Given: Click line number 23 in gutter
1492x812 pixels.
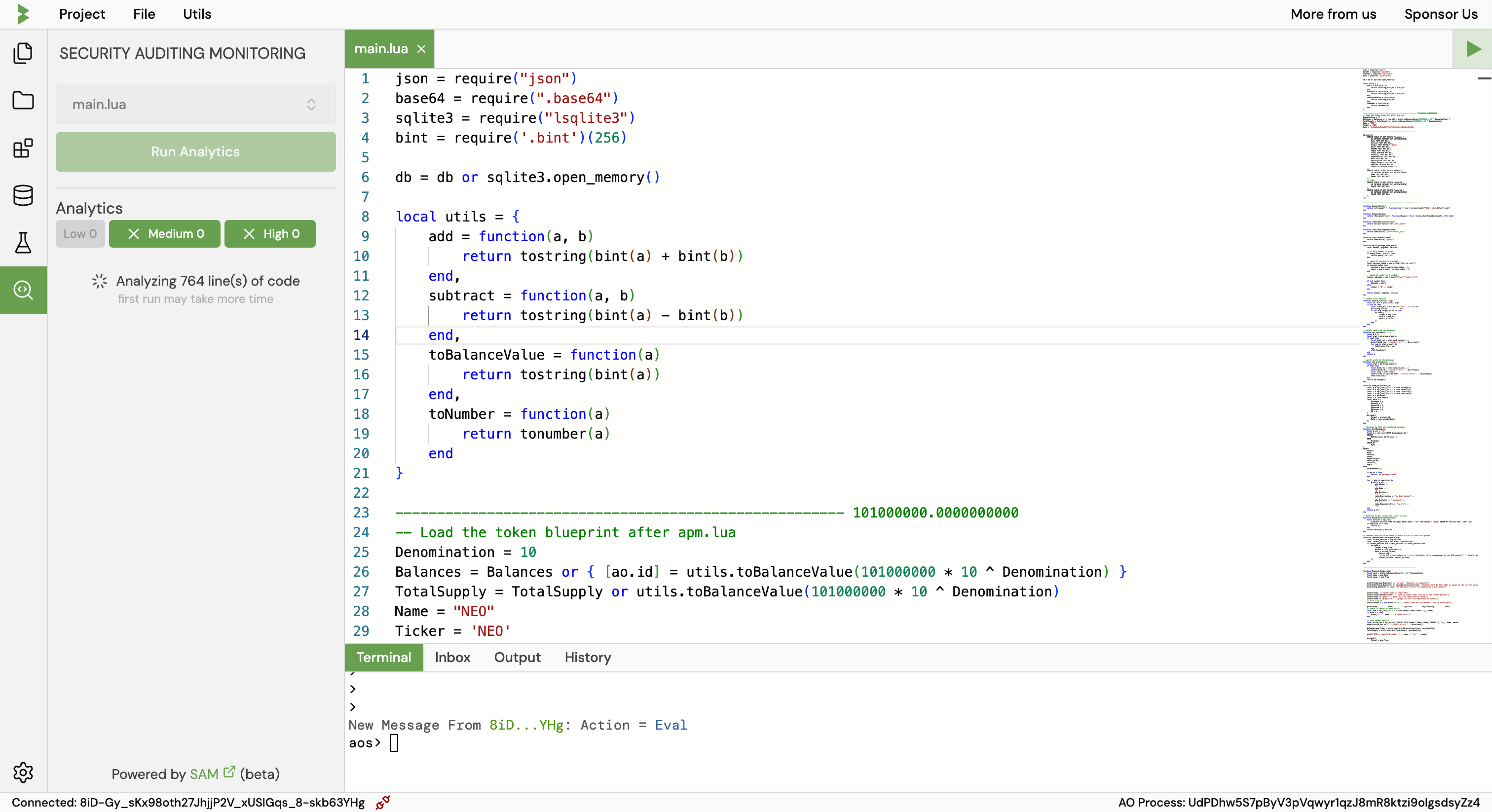Looking at the screenshot, I should [x=361, y=513].
